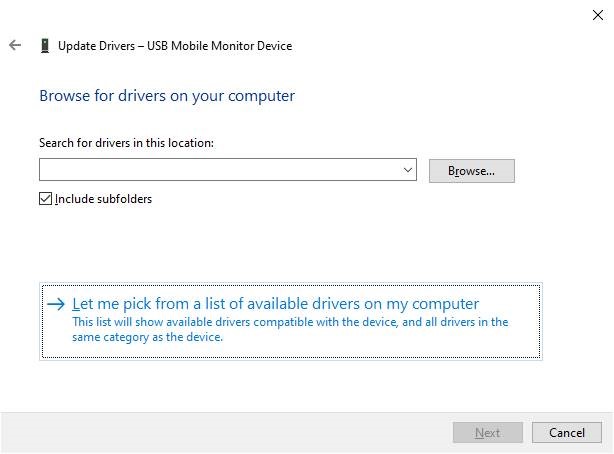The width and height of the screenshot is (614, 454).
Task: Click the grey footer bar left of Next
Action: coord(220,433)
